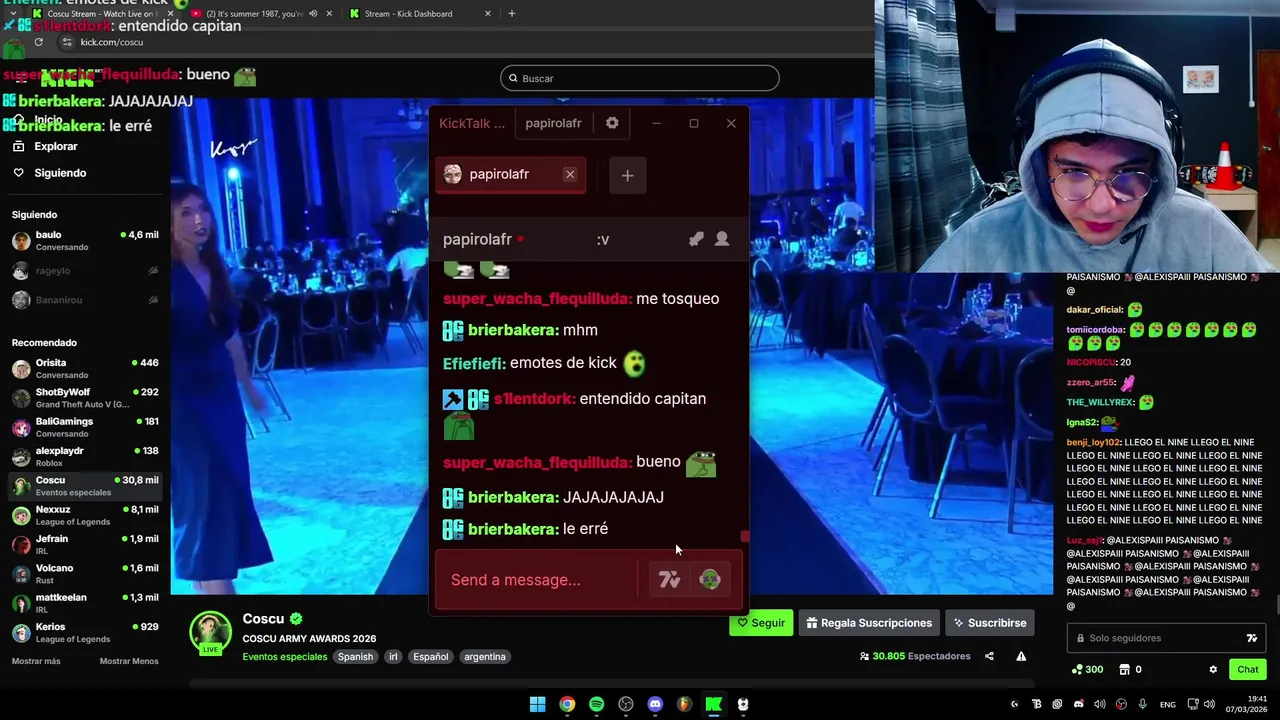Open Discord from taskbar
1280x720 pixels.
click(x=655, y=704)
